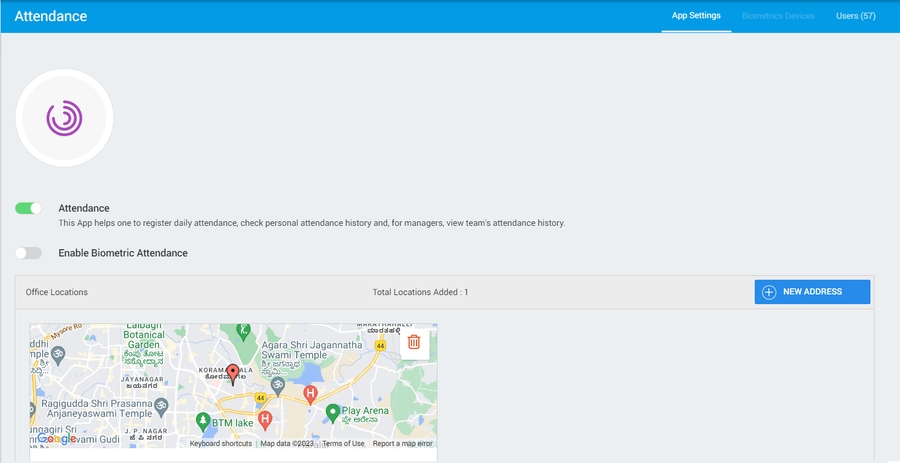Click the purple Attendance app logo
The width and height of the screenshot is (900, 463).
pos(64,118)
